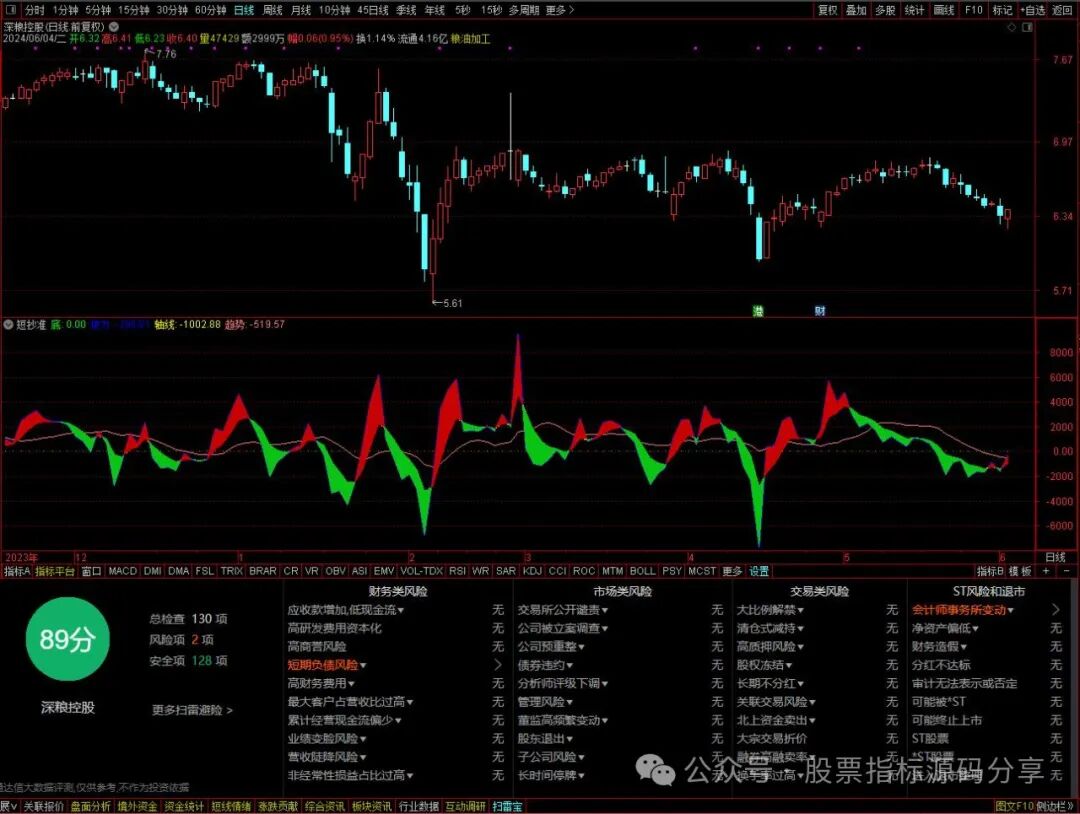
Task: Click the 叠加 overlay button
Action: [856, 10]
